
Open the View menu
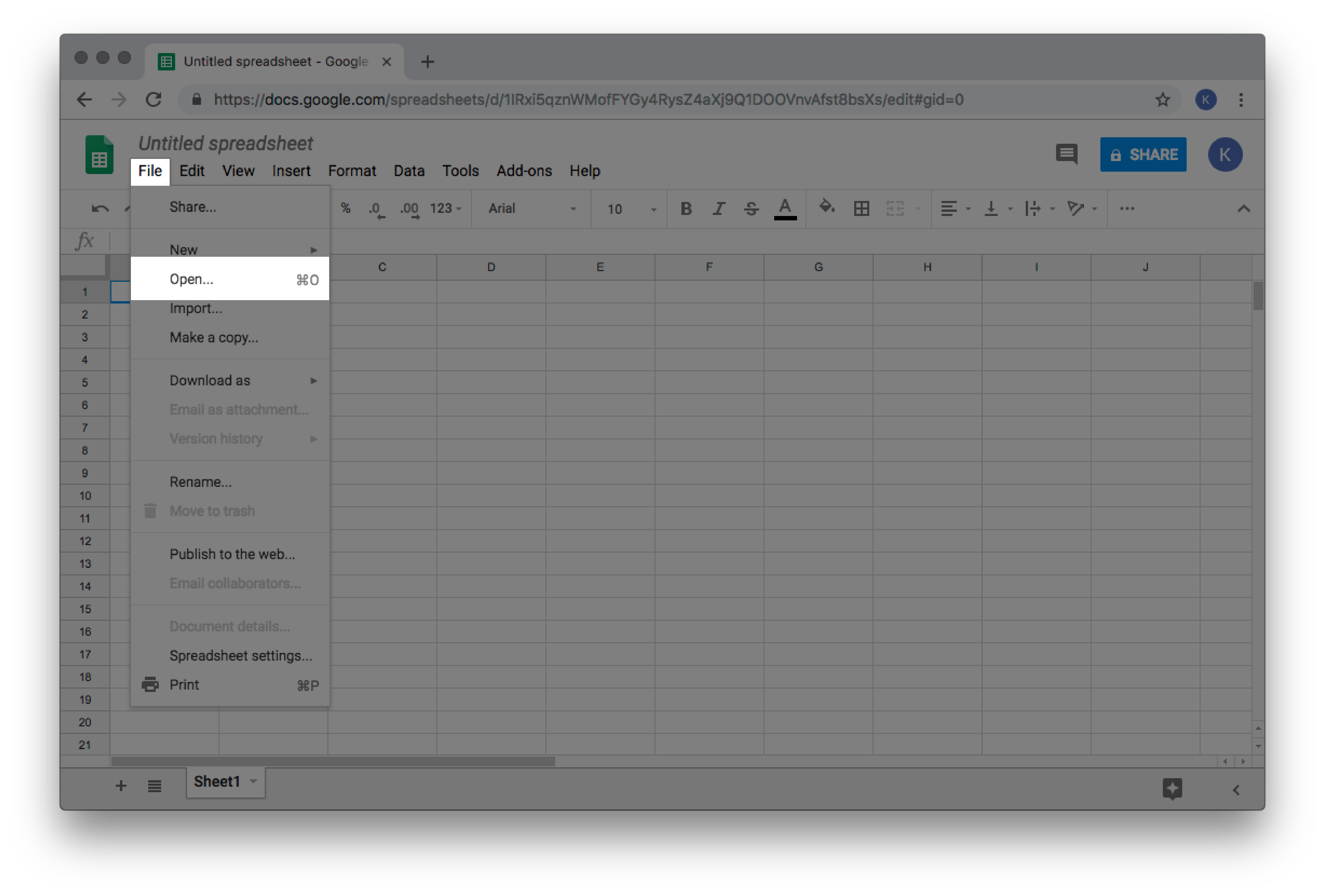point(238,171)
